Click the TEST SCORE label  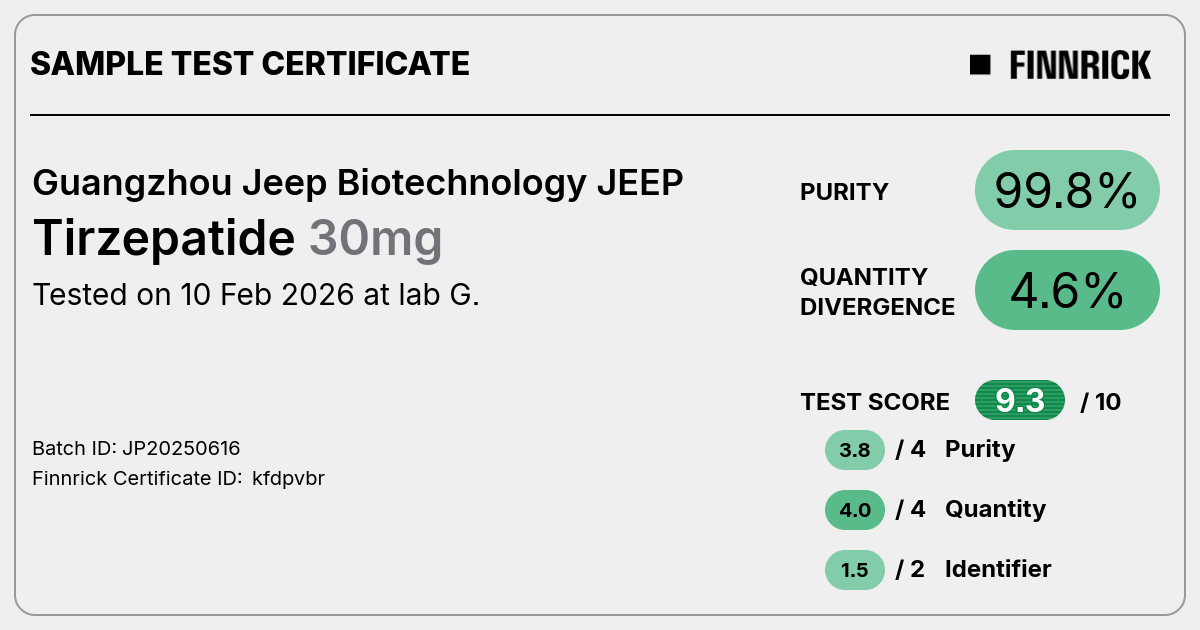coord(875,402)
